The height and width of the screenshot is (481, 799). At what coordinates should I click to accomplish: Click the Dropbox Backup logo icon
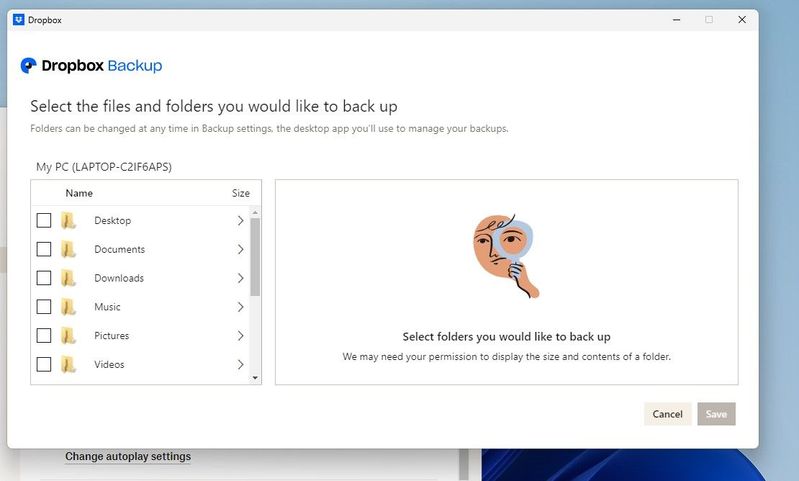[28, 66]
